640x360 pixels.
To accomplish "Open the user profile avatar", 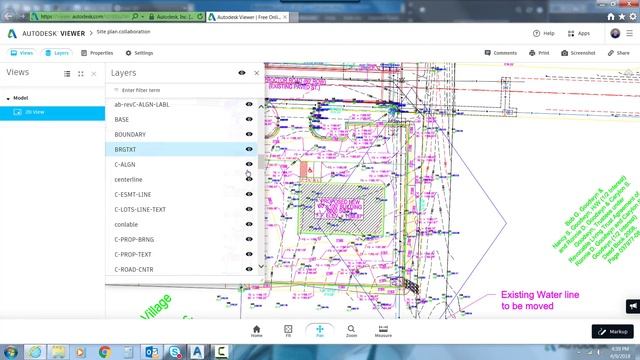I will click(x=615, y=33).
